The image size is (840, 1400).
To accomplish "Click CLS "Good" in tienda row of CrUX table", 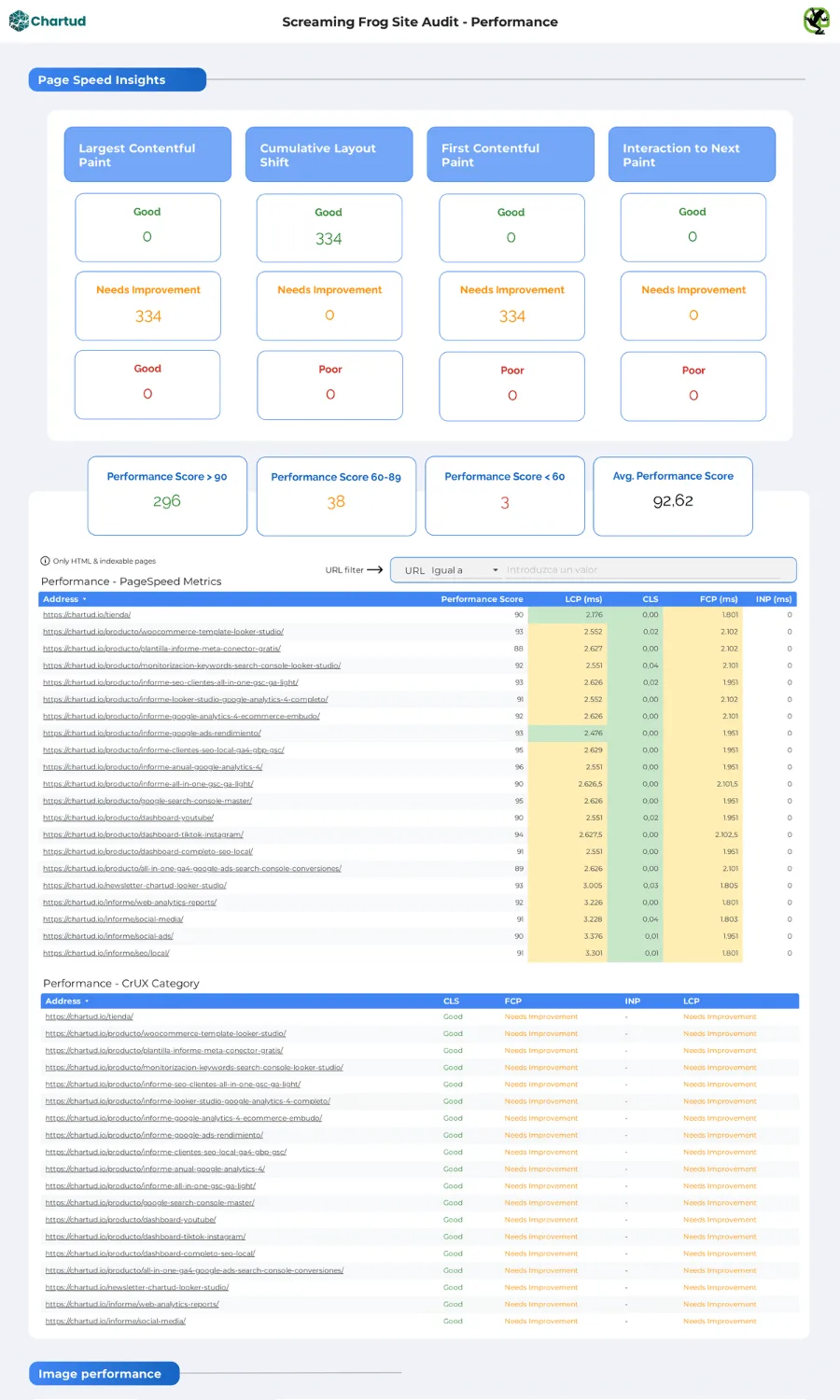I will coord(453,1017).
